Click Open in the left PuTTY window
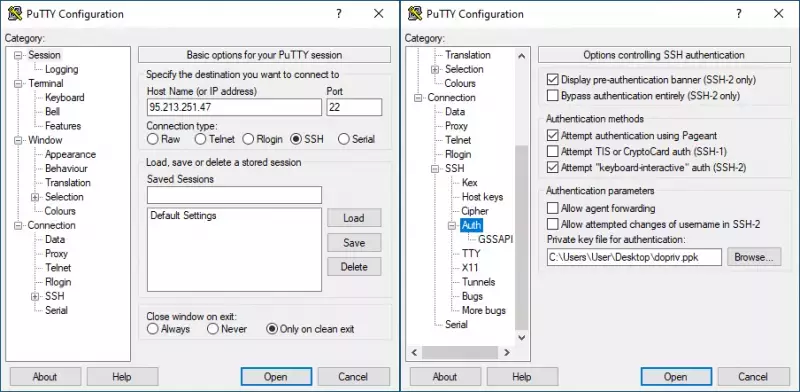Screen dimensions: 800x392 (276, 377)
